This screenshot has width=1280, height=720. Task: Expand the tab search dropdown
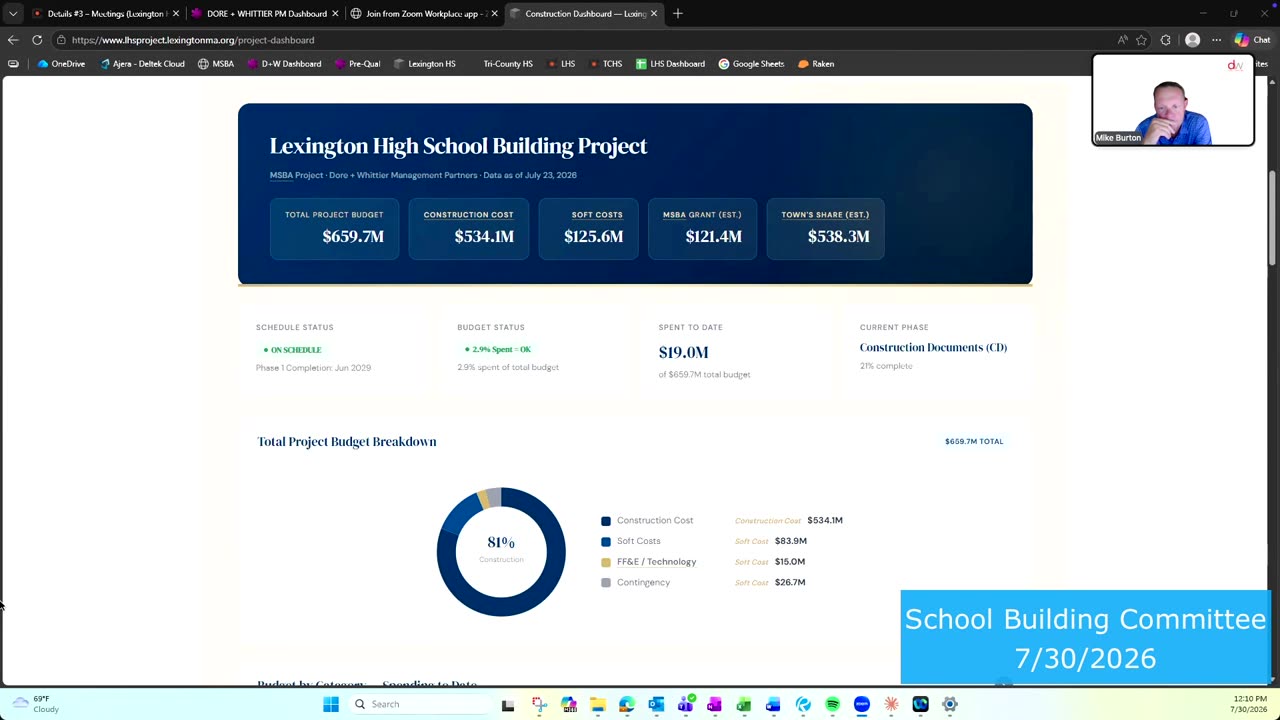pyautogui.click(x=13, y=14)
